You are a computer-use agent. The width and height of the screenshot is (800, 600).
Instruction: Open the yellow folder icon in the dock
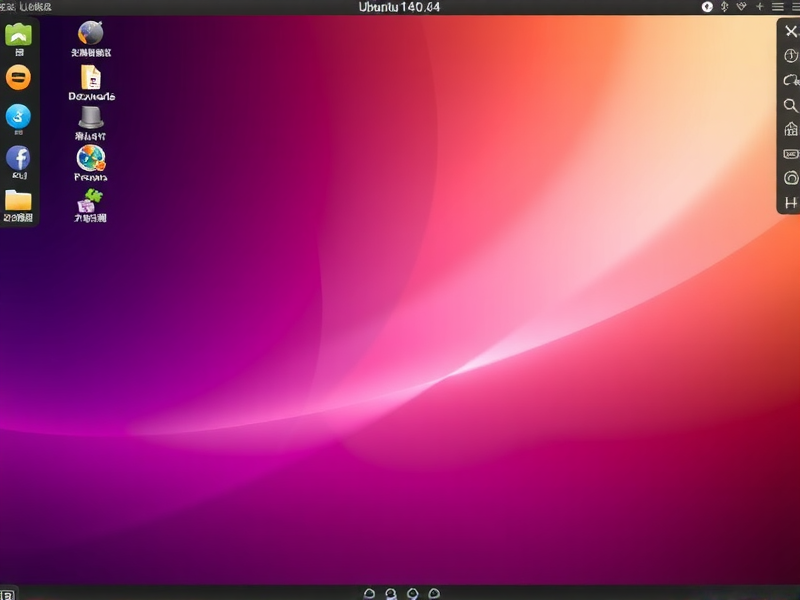click(x=18, y=200)
